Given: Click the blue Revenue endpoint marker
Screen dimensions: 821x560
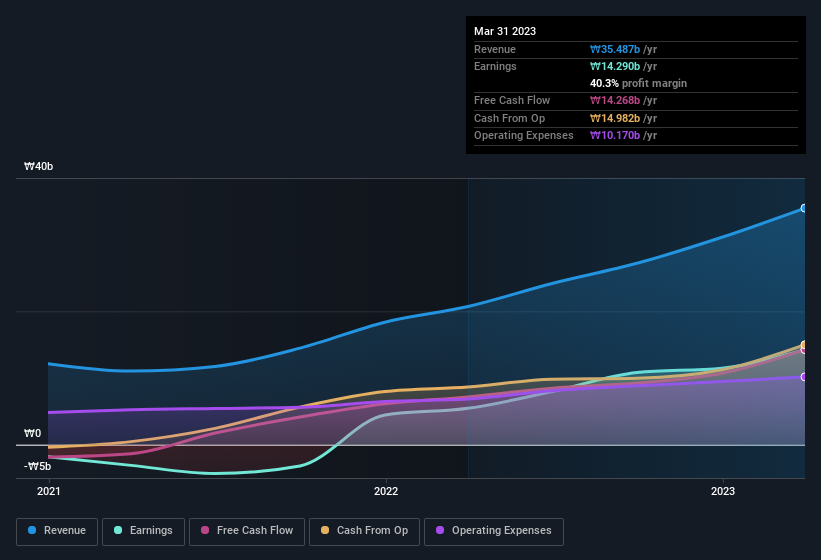Looking at the screenshot, I should [x=804, y=208].
